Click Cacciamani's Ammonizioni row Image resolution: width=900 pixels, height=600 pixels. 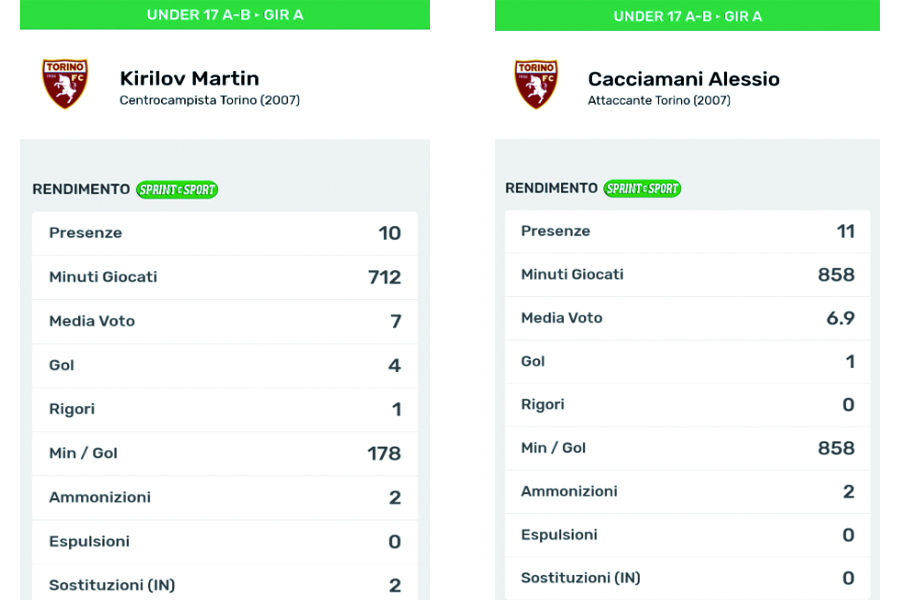[x=687, y=491]
